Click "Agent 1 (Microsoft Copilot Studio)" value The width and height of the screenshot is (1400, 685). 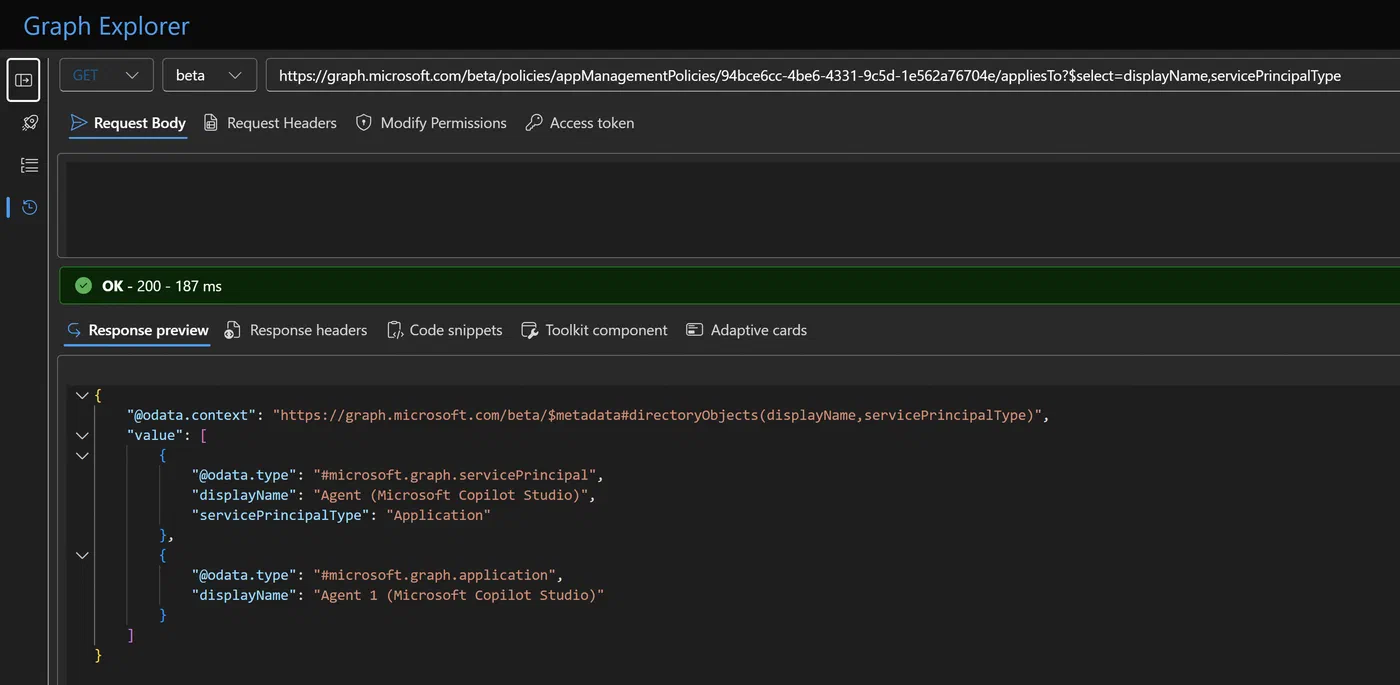459,595
